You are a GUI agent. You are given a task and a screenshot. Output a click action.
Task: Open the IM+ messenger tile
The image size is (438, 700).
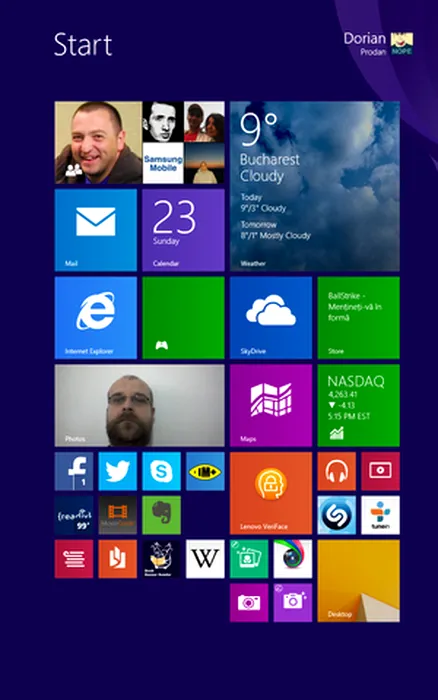(x=205, y=471)
